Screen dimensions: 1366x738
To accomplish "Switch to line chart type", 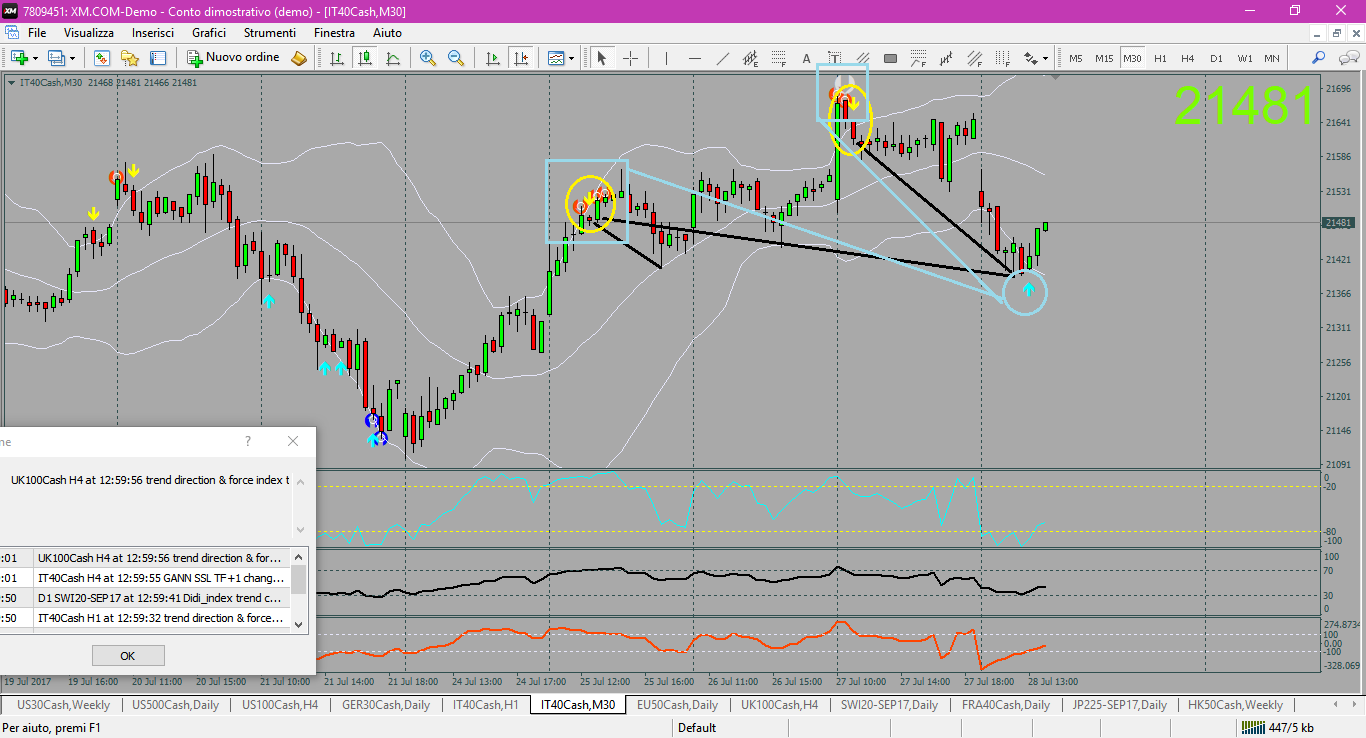I will 393,58.
